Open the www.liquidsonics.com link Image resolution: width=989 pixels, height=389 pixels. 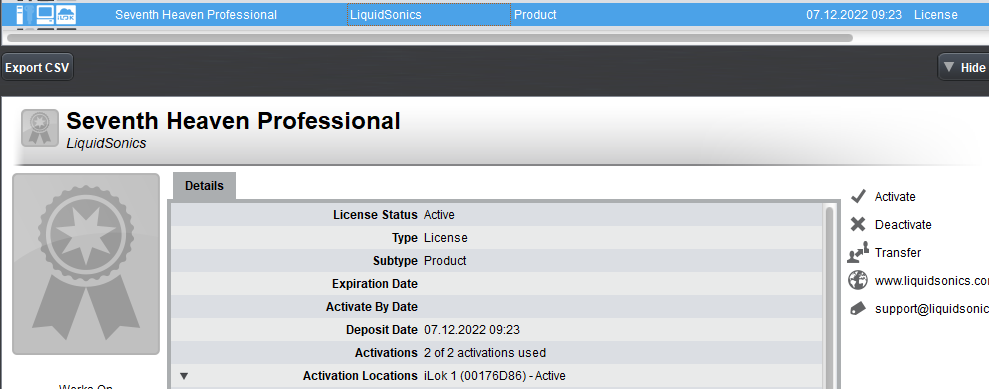click(x=931, y=281)
